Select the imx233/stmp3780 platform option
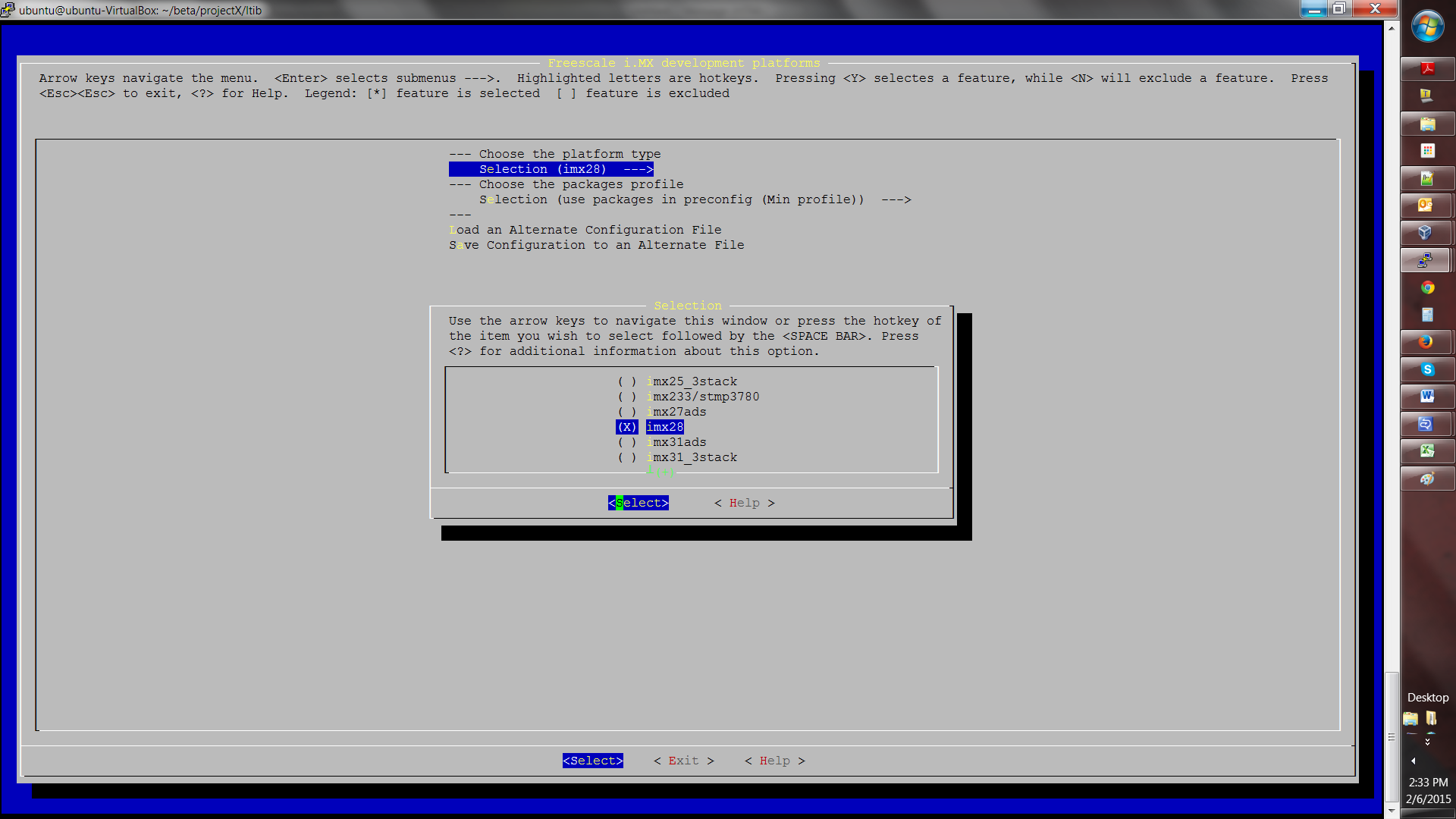The width and height of the screenshot is (1456, 819). (x=701, y=397)
